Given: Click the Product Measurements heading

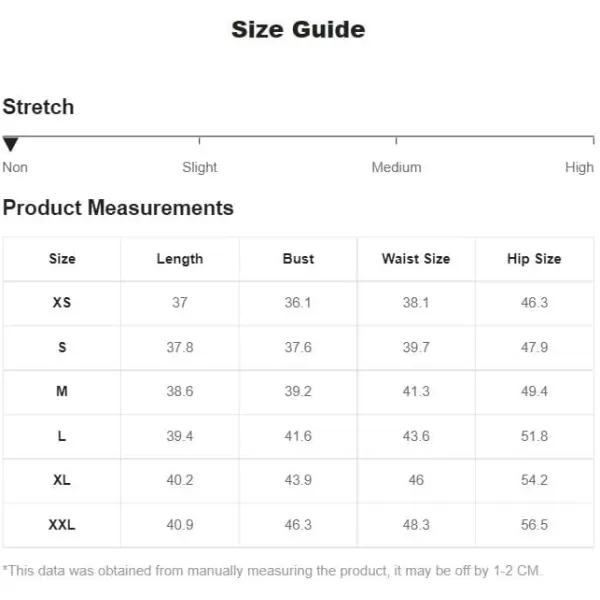Looking at the screenshot, I should pyautogui.click(x=118, y=208).
